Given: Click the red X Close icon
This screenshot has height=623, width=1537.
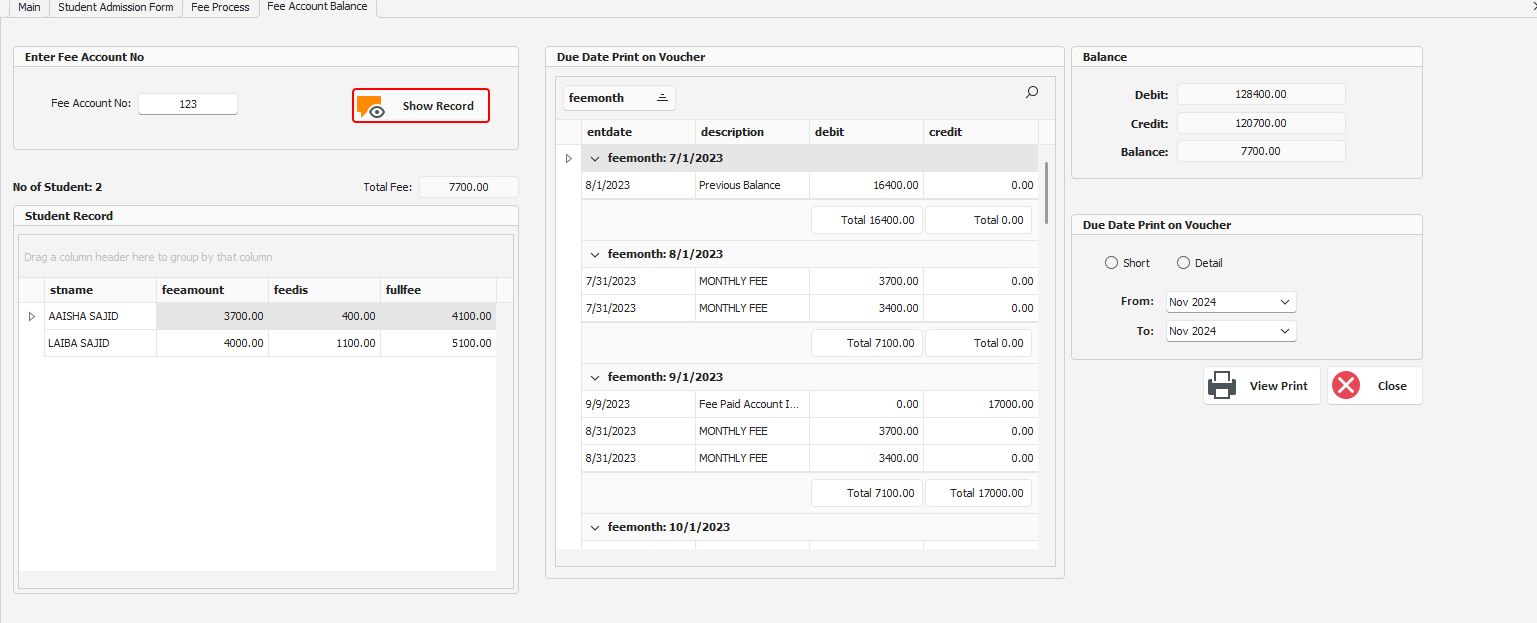Looking at the screenshot, I should [1346, 385].
